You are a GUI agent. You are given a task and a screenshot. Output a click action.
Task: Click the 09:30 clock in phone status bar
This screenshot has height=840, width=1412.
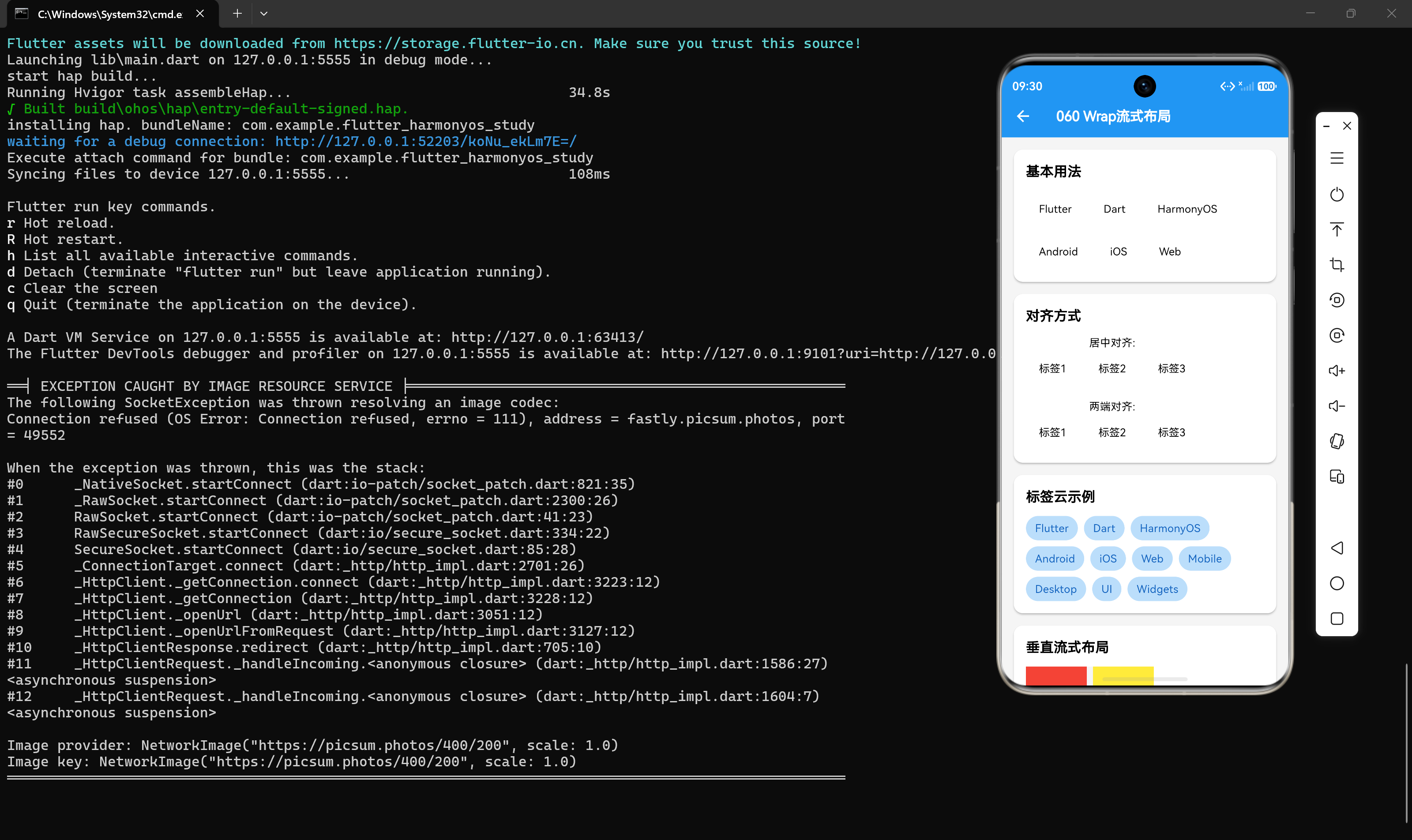tap(1026, 86)
